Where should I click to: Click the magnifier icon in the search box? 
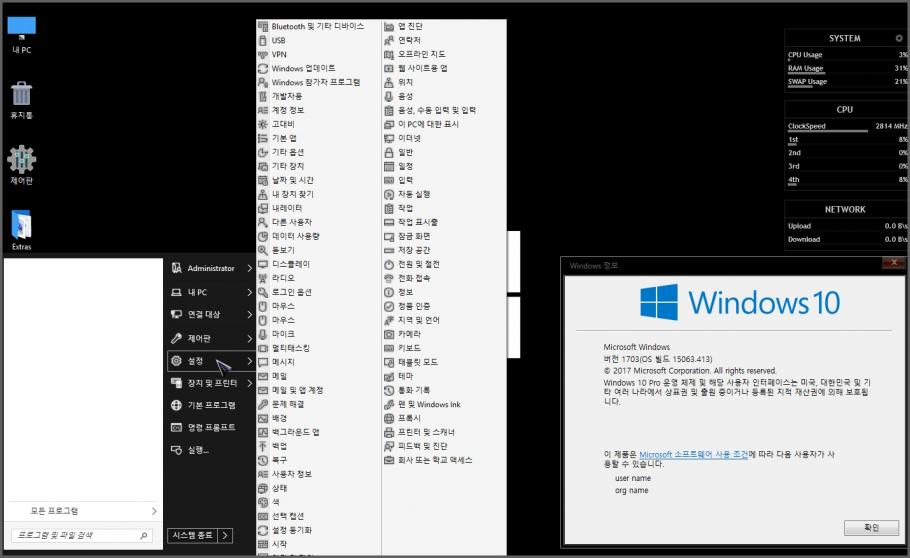143,535
